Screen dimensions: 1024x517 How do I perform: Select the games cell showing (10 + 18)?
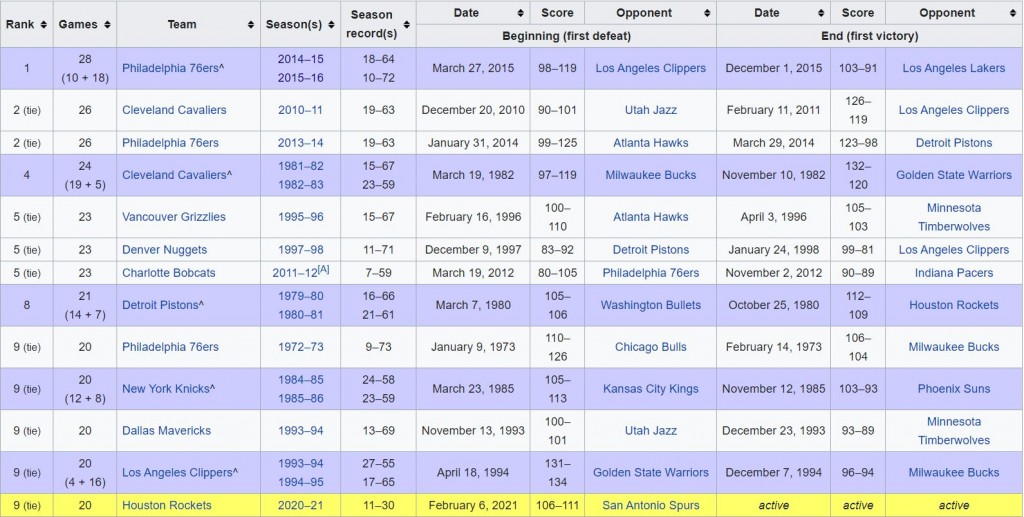(85, 68)
